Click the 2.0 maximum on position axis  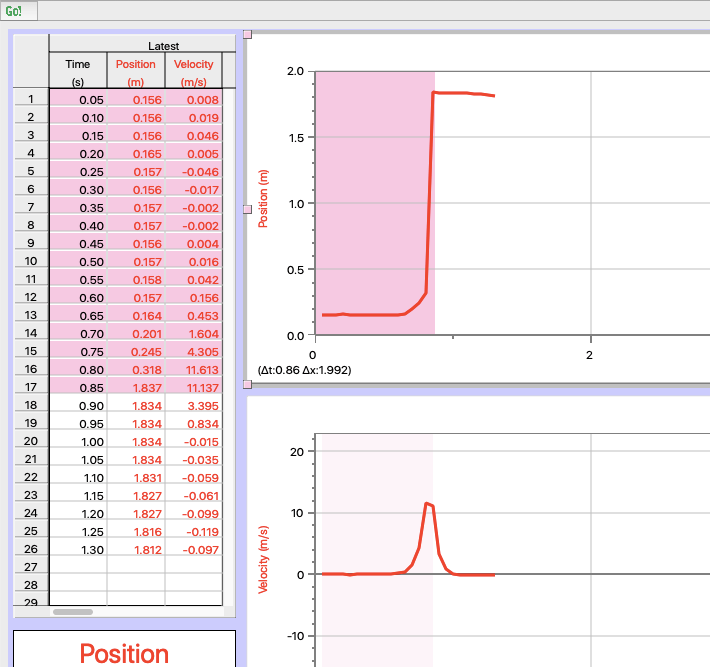tap(294, 72)
